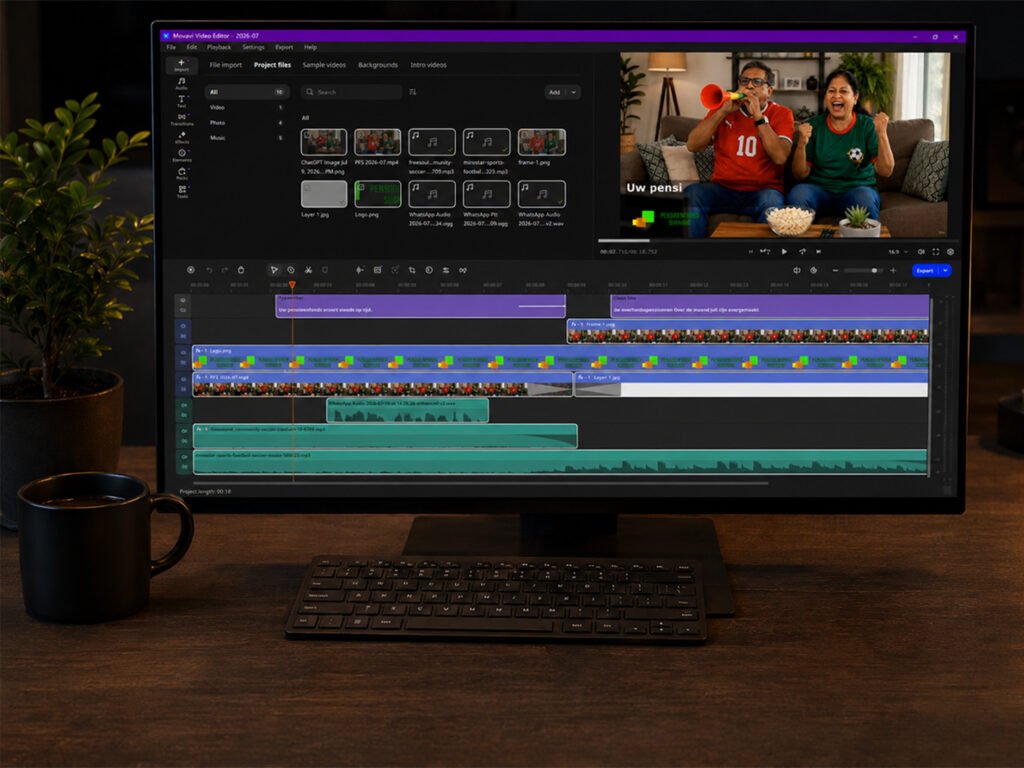Image resolution: width=1024 pixels, height=768 pixels.
Task: Delete selected clip with trash icon
Action: pyautogui.click(x=241, y=270)
